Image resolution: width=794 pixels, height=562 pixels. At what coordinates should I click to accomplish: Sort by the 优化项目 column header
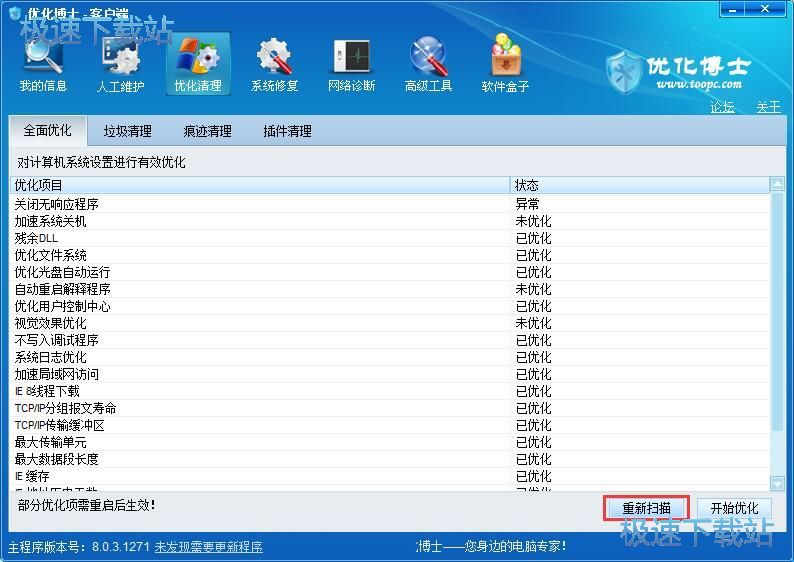click(x=260, y=185)
